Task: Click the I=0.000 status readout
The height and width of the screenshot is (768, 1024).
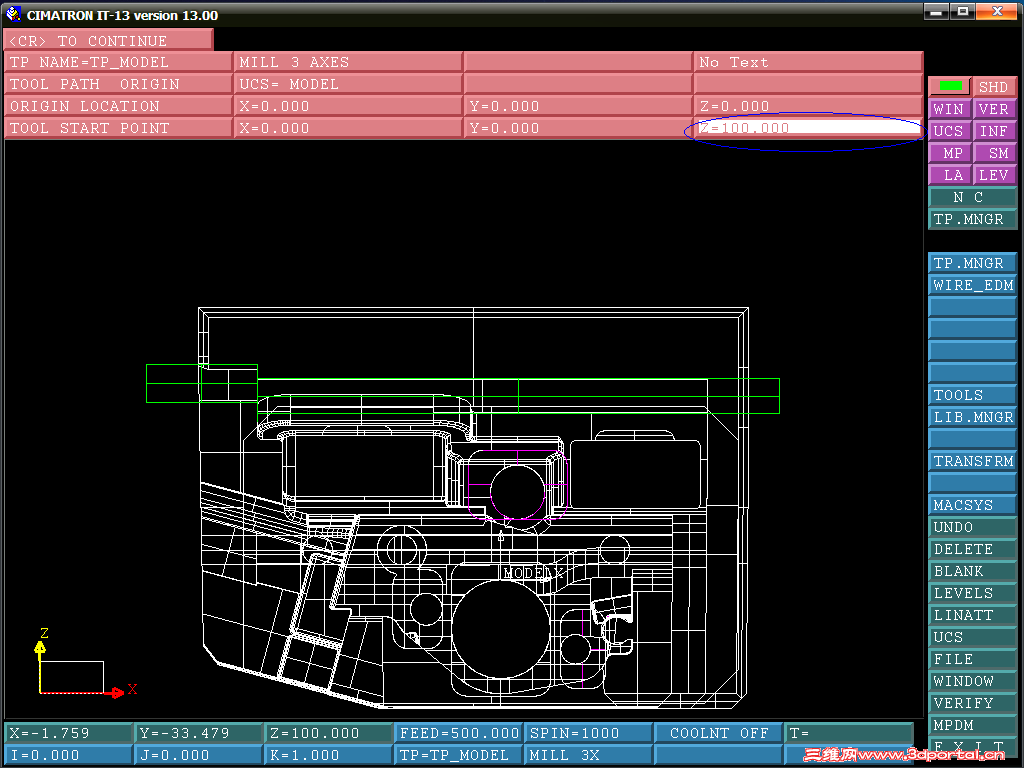Action: (x=69, y=756)
